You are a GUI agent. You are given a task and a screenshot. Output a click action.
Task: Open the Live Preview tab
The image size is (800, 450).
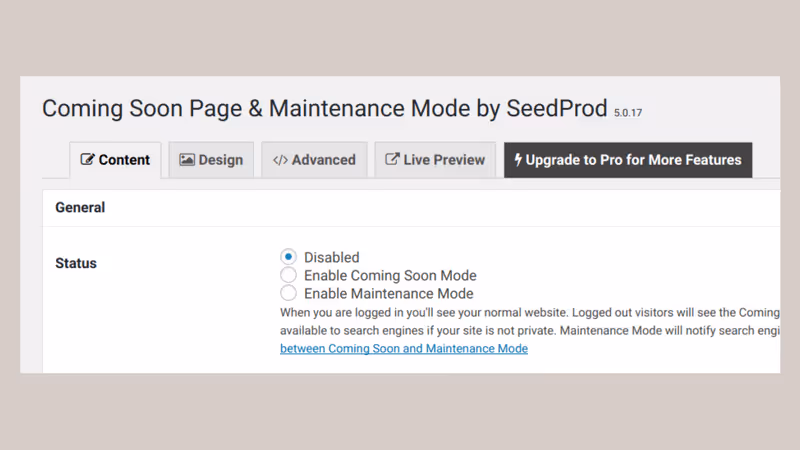435,160
